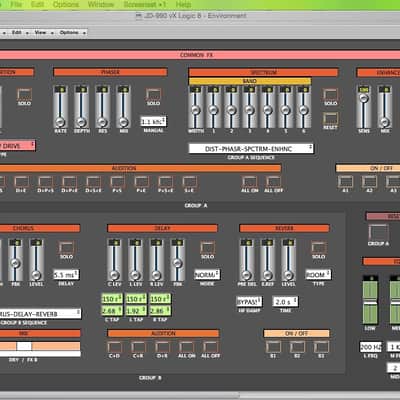400x400 pixels.
Task: Open the Delay MODE dropdown
Action: 207,275
